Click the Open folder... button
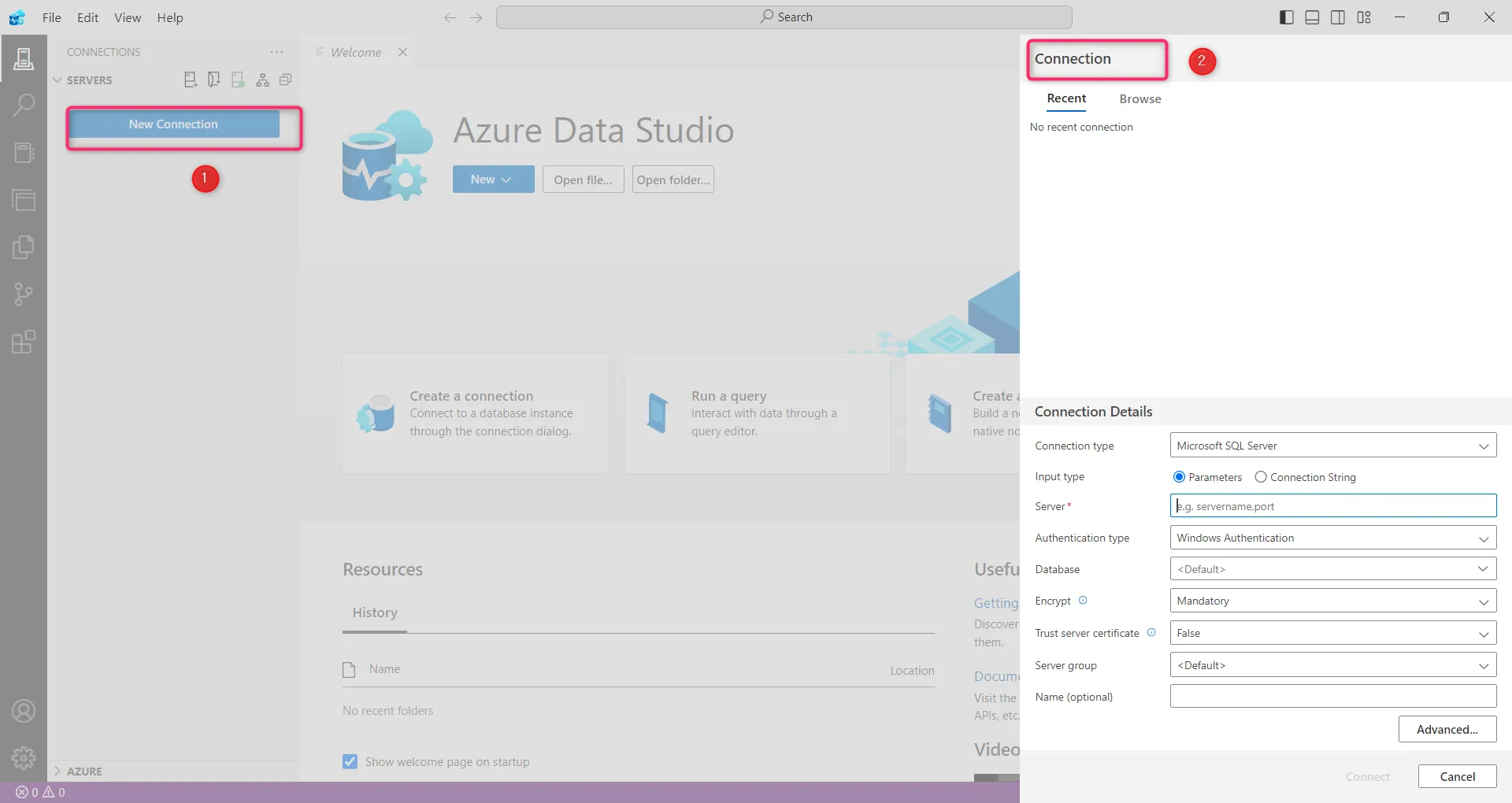This screenshot has height=803, width=1512. click(673, 179)
